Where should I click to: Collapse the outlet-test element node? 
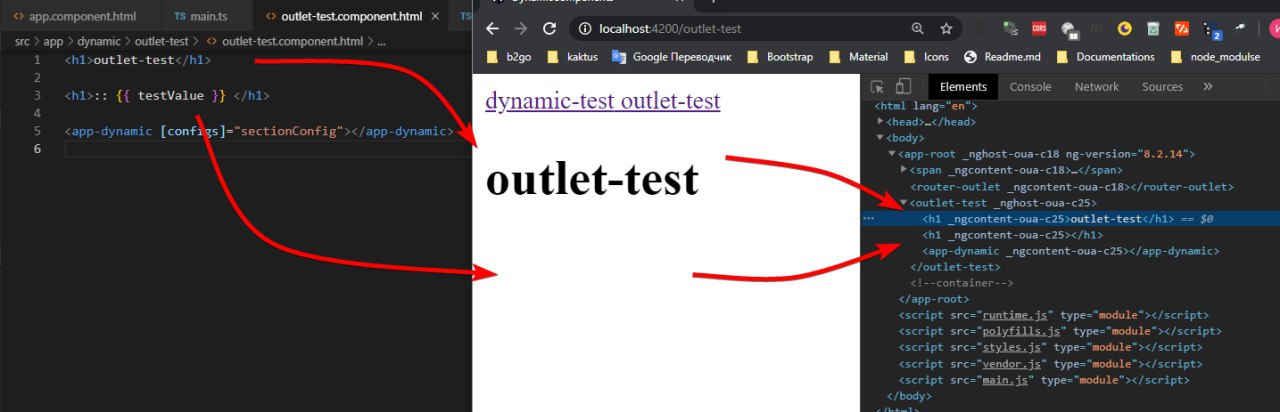904,202
